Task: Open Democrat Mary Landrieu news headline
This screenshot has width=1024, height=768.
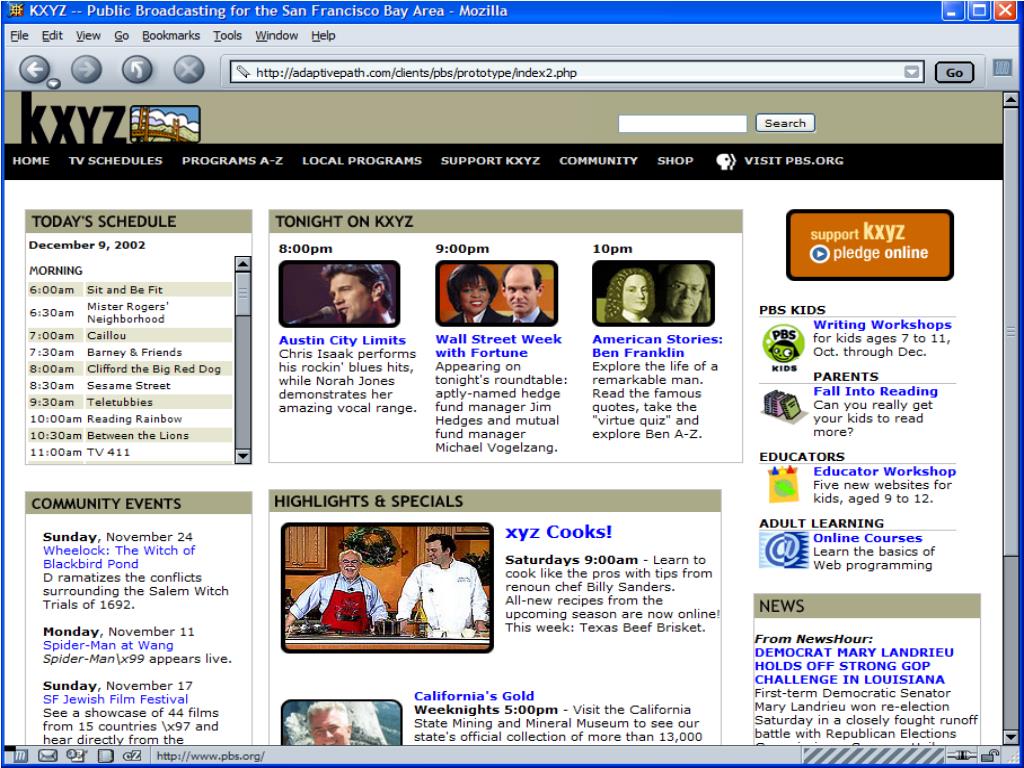Action: point(854,666)
